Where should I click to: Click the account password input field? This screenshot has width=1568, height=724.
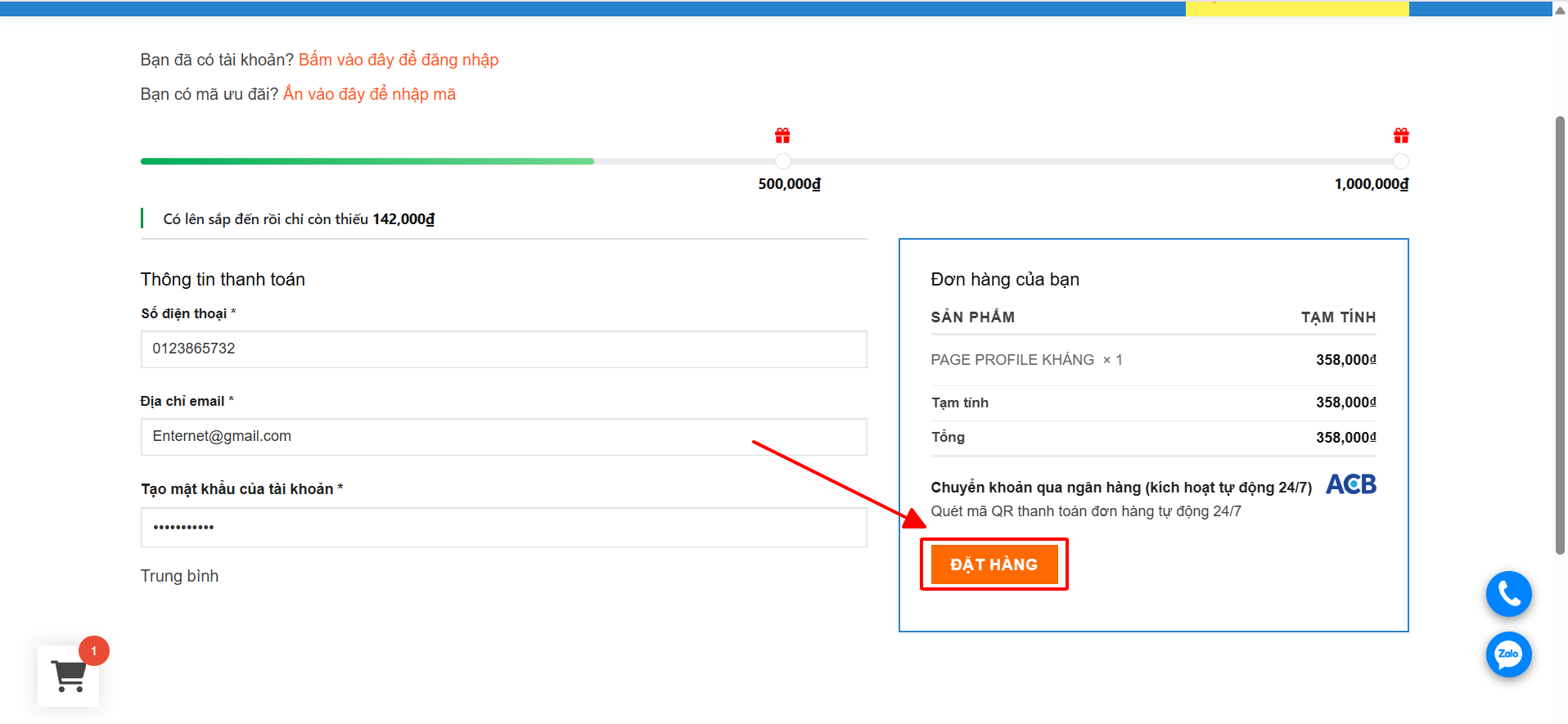pyautogui.click(x=503, y=527)
